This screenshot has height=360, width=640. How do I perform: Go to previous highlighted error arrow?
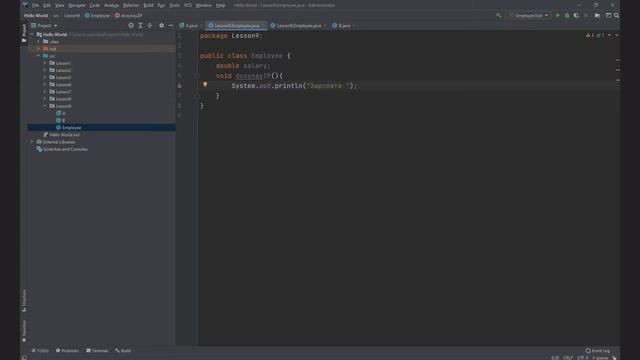pos(609,36)
